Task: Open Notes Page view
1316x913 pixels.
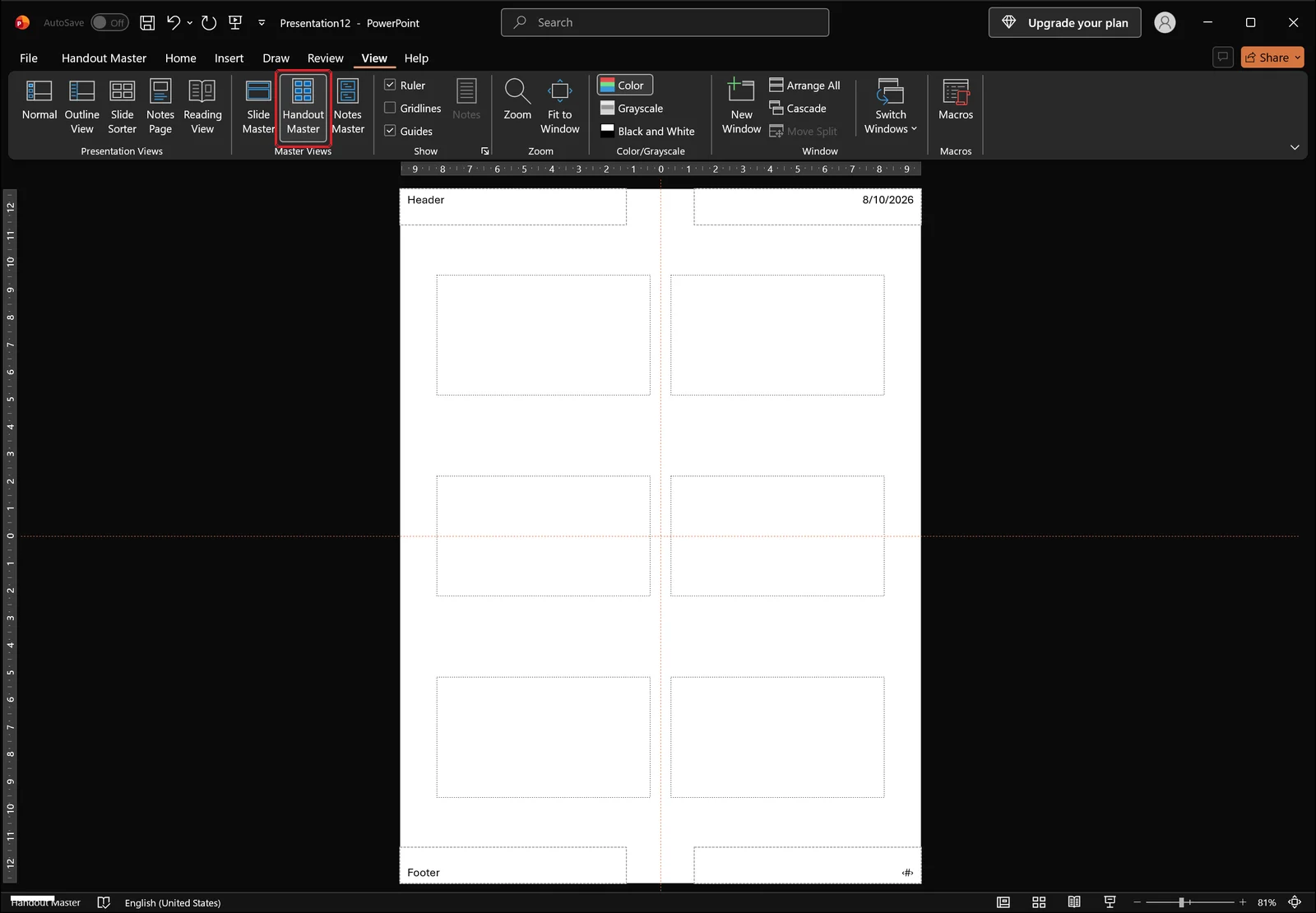Action: [160, 105]
